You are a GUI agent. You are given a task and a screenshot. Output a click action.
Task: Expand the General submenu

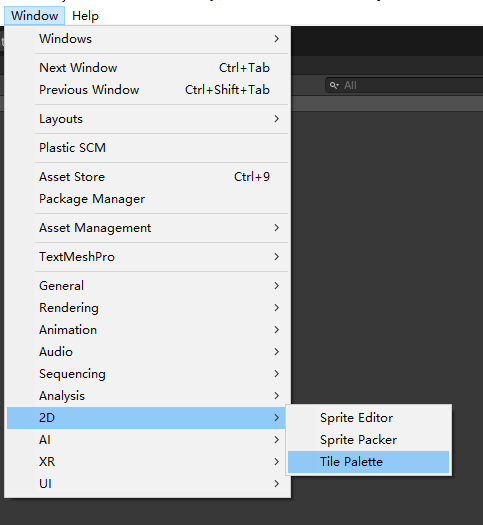pos(146,286)
